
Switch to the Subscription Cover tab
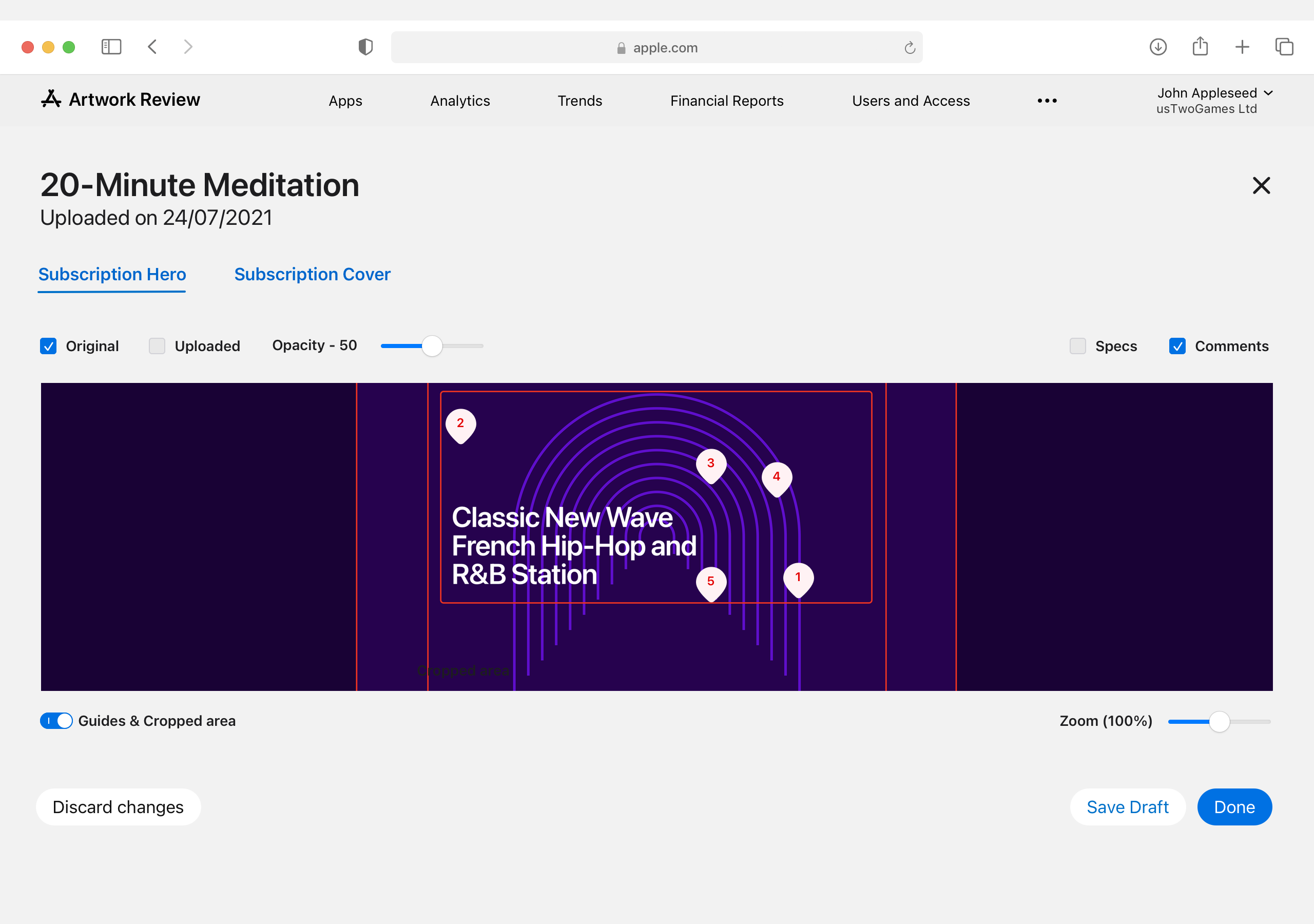pos(312,274)
